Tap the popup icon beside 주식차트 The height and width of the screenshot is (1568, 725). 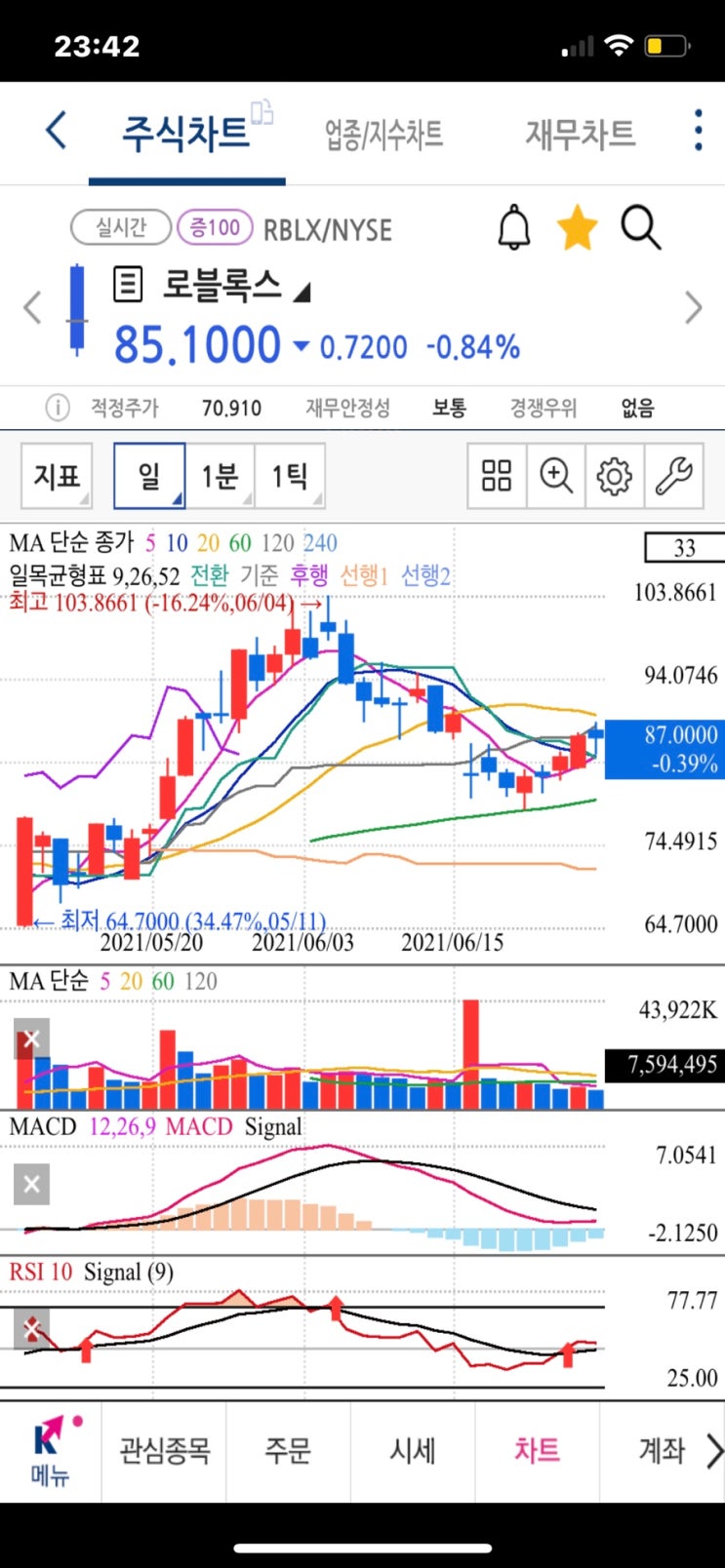tap(262, 111)
